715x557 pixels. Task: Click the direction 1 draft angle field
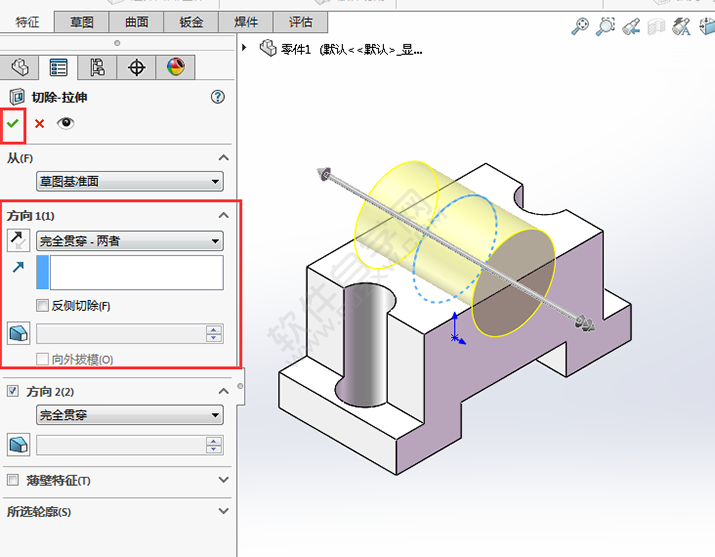[121, 334]
